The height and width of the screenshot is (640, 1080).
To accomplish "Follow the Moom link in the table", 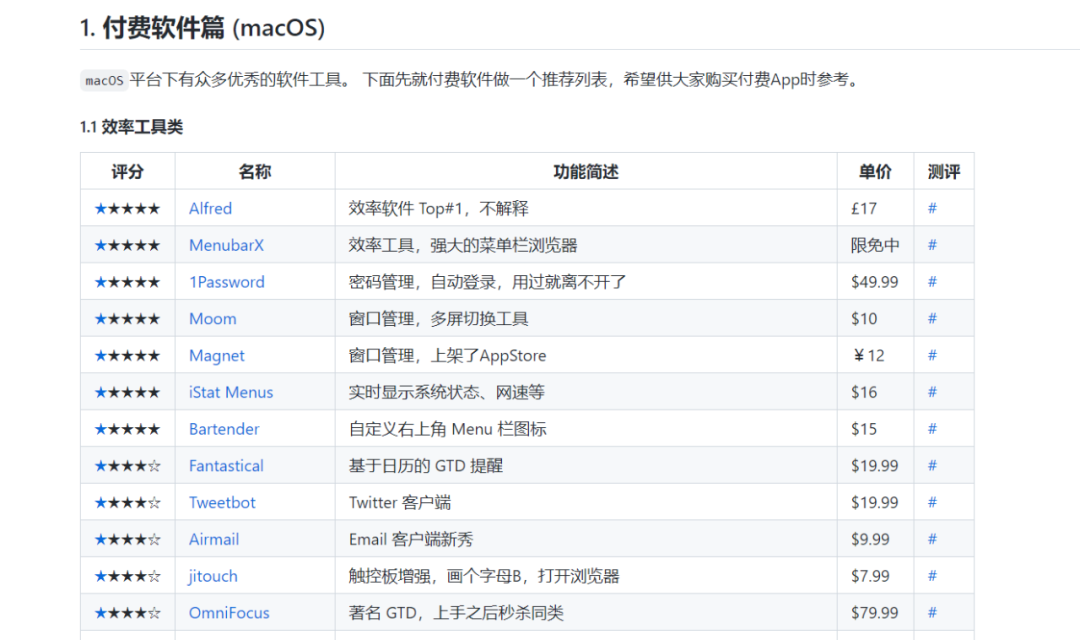I will click(x=213, y=319).
